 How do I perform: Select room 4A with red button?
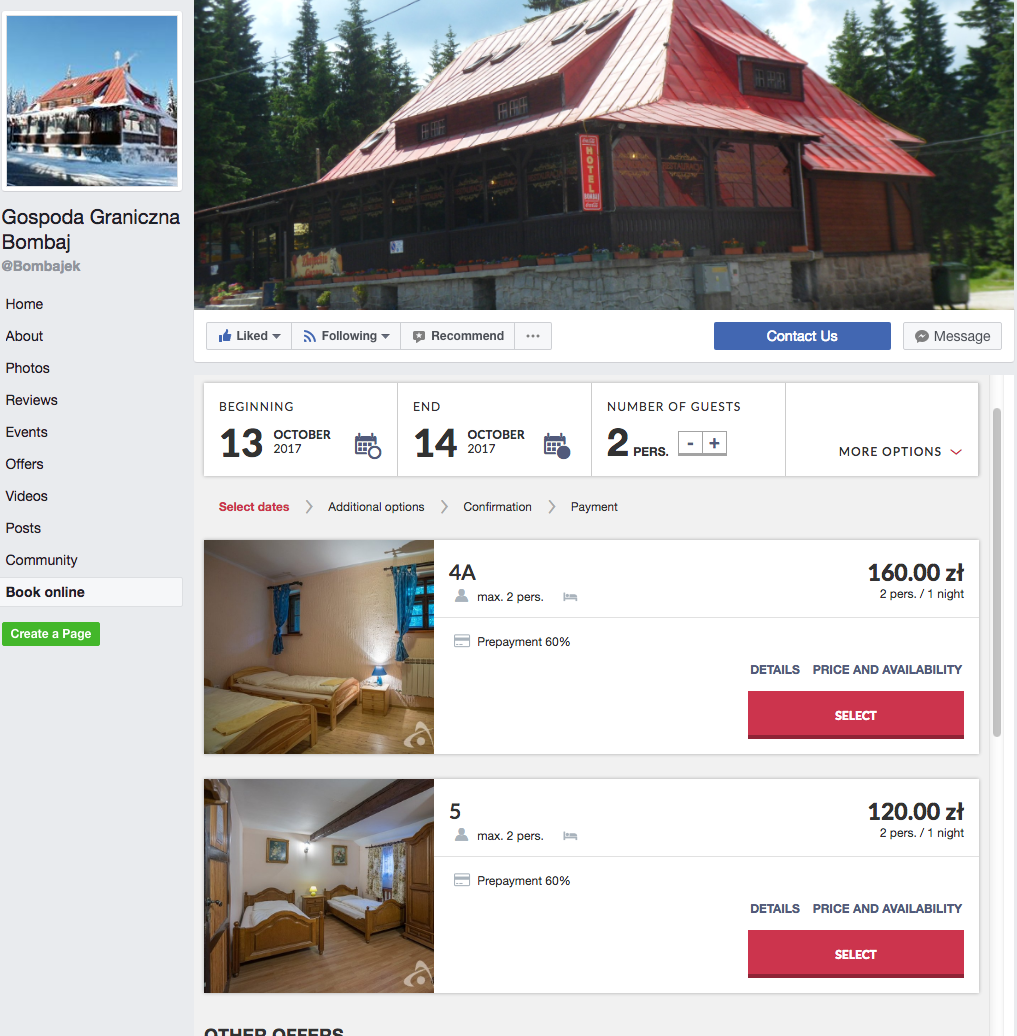pos(856,715)
